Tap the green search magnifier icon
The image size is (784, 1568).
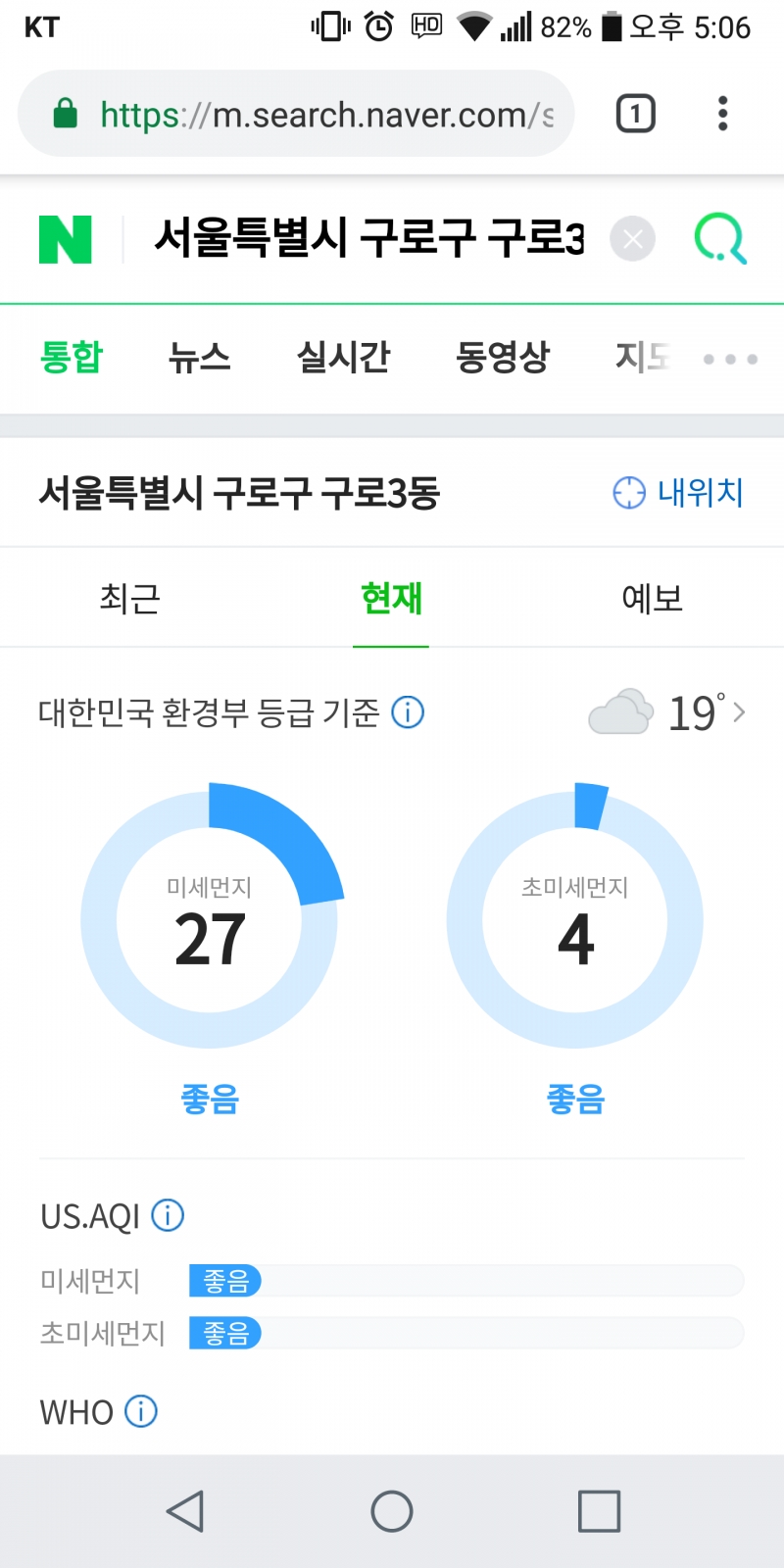click(x=720, y=239)
